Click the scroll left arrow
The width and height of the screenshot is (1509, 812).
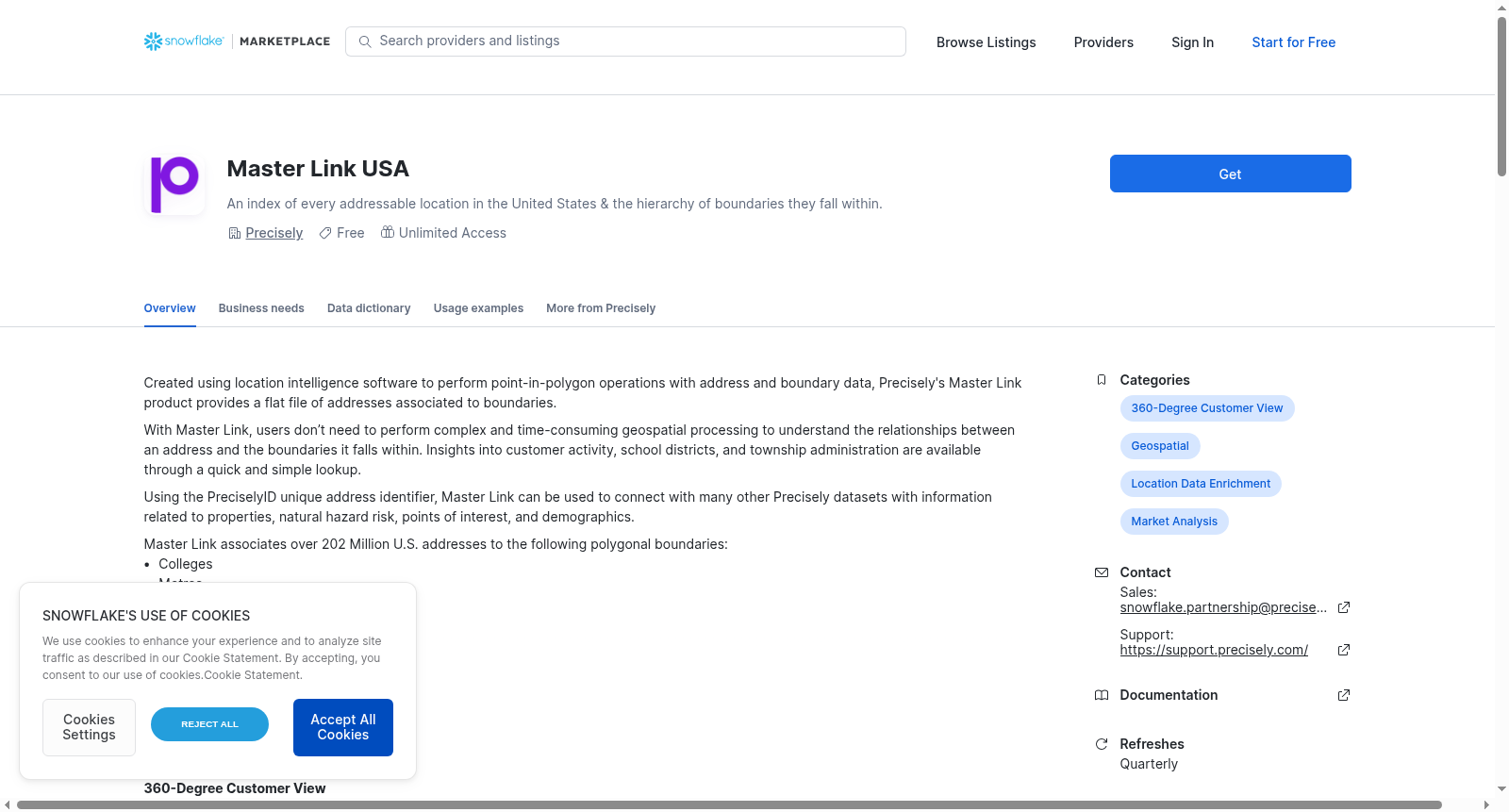click(8, 804)
